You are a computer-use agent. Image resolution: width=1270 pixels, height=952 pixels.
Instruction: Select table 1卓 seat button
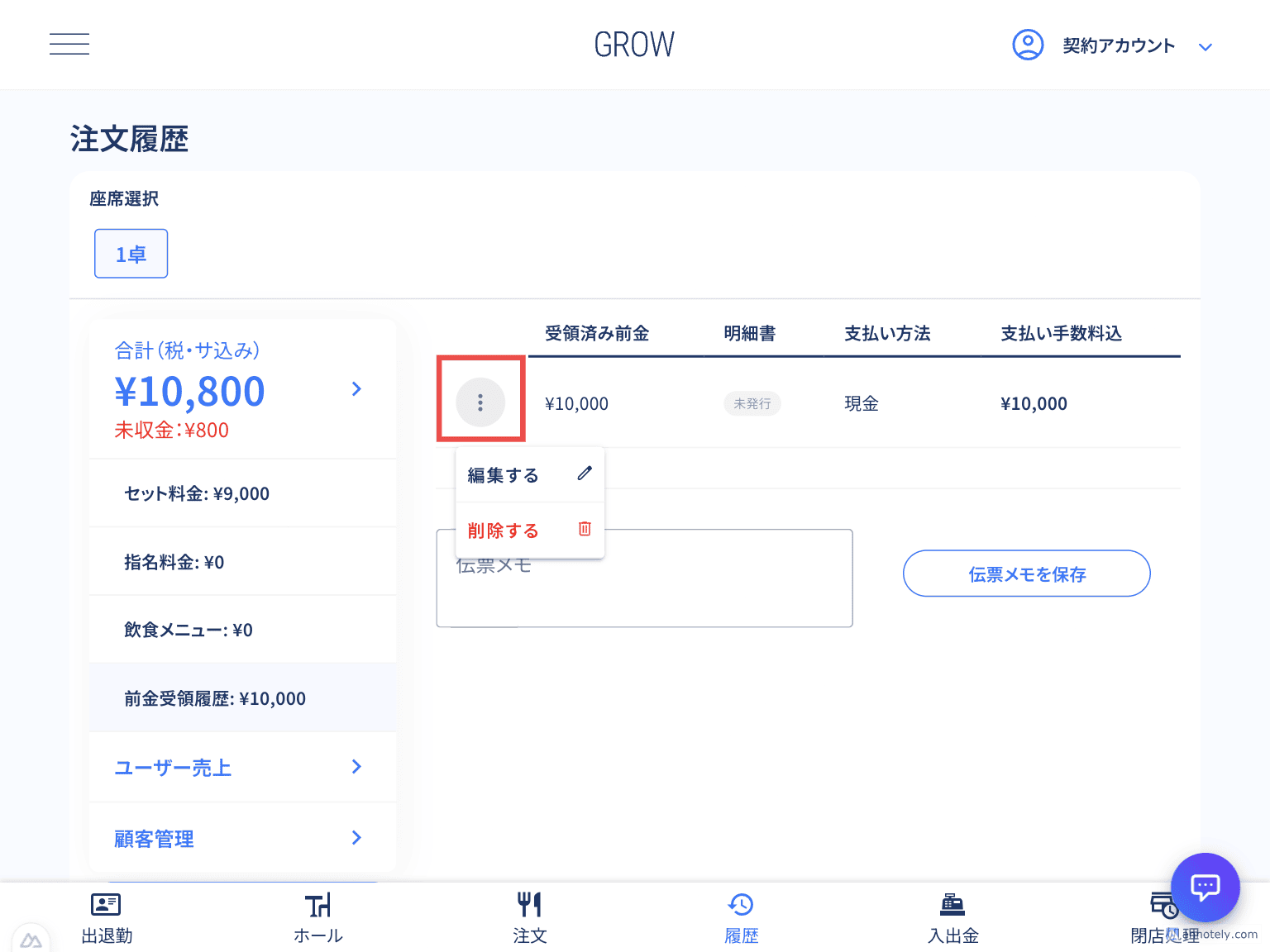pos(131,254)
